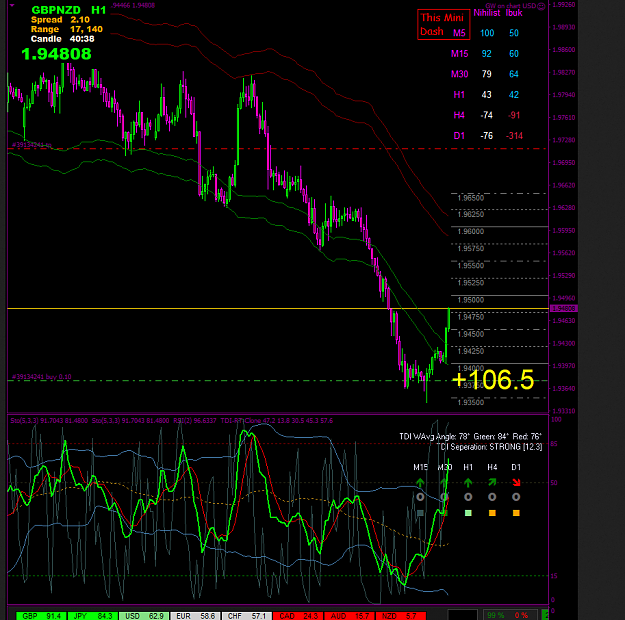Click the Spread 2.10 readout

click(60, 20)
